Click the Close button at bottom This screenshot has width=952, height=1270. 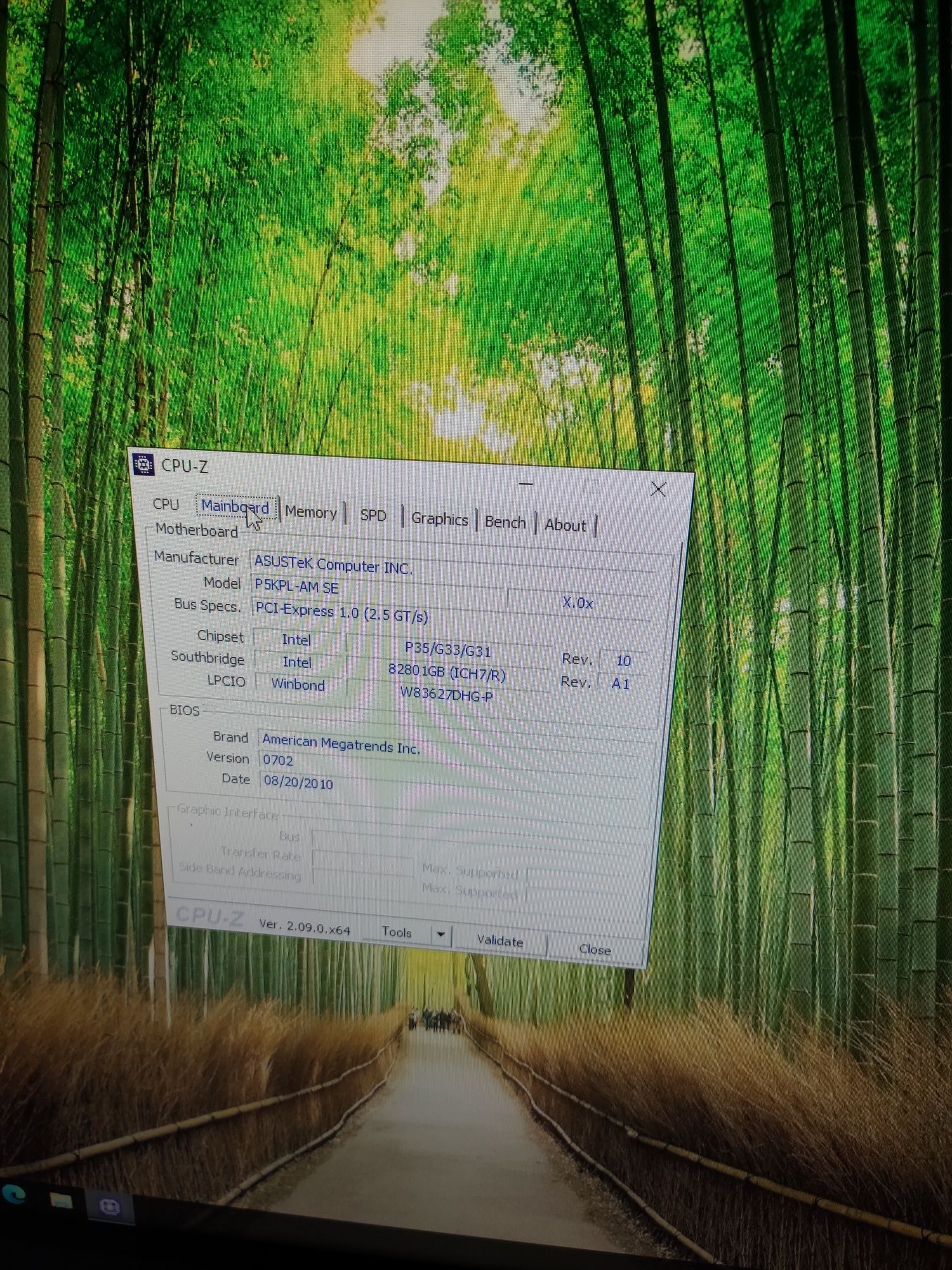coord(595,949)
